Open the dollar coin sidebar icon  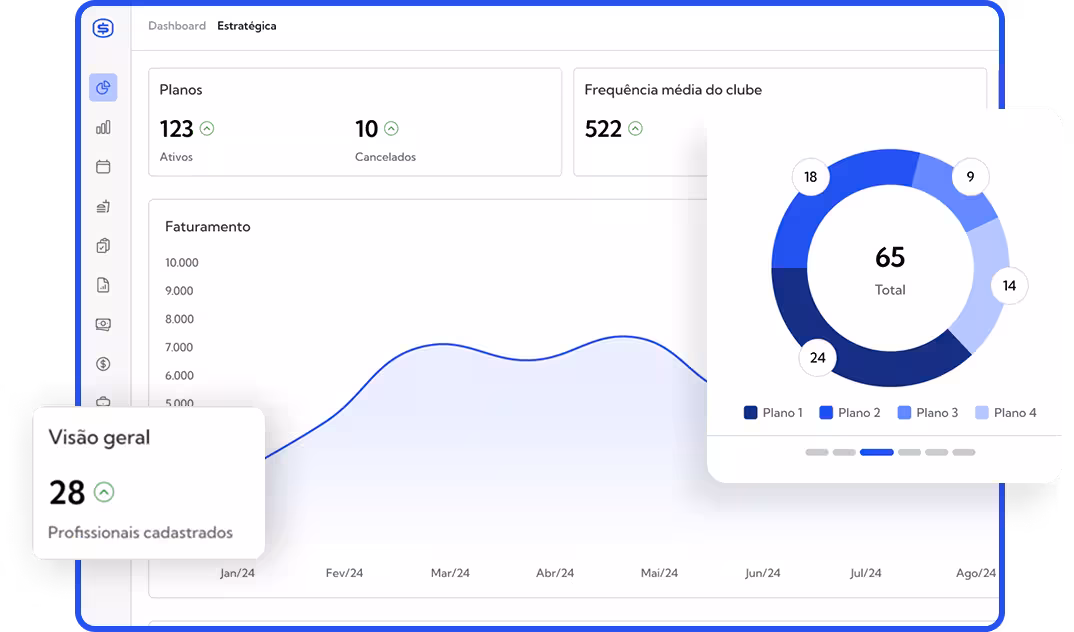(x=103, y=364)
